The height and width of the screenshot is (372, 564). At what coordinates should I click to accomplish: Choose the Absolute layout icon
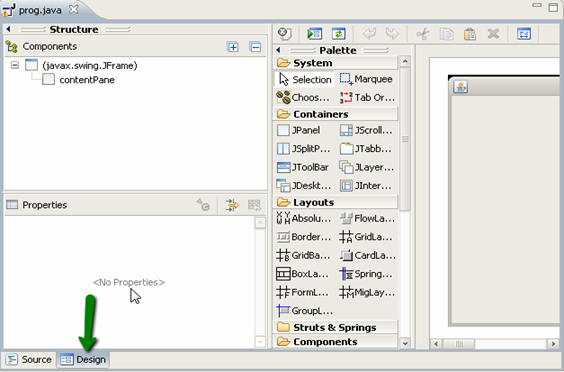[283, 218]
